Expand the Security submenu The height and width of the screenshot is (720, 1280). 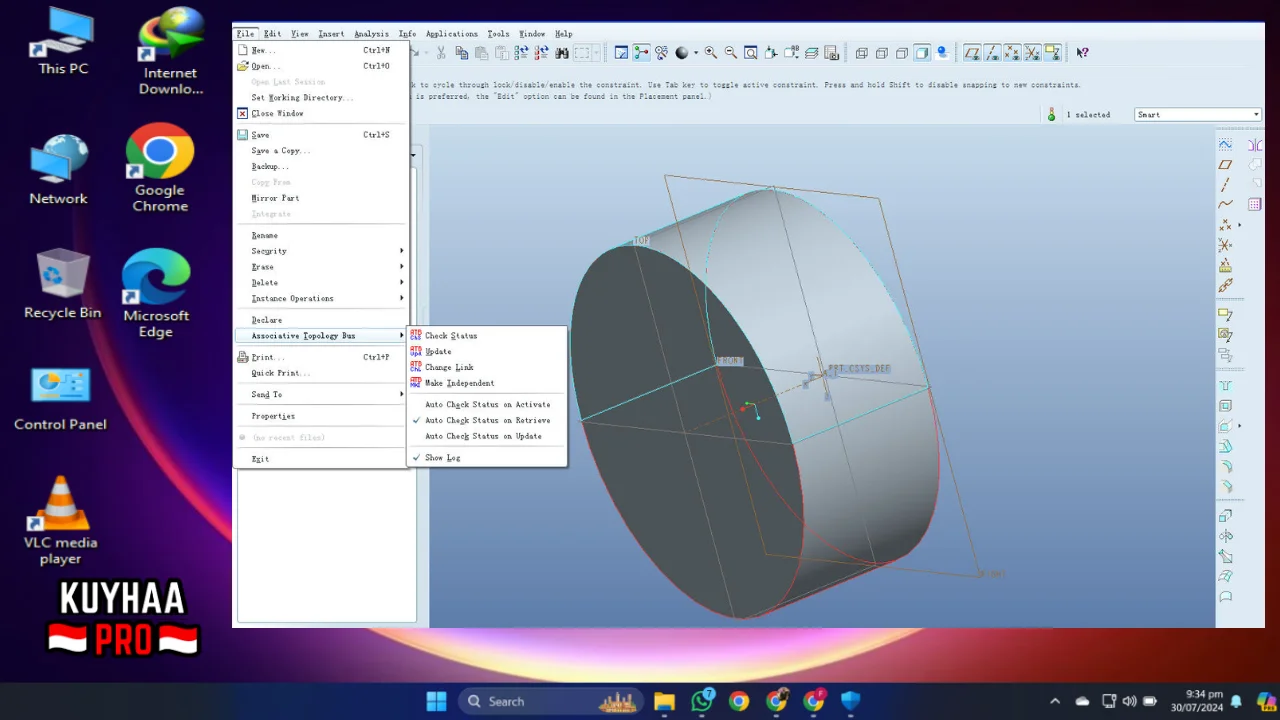[321, 251]
